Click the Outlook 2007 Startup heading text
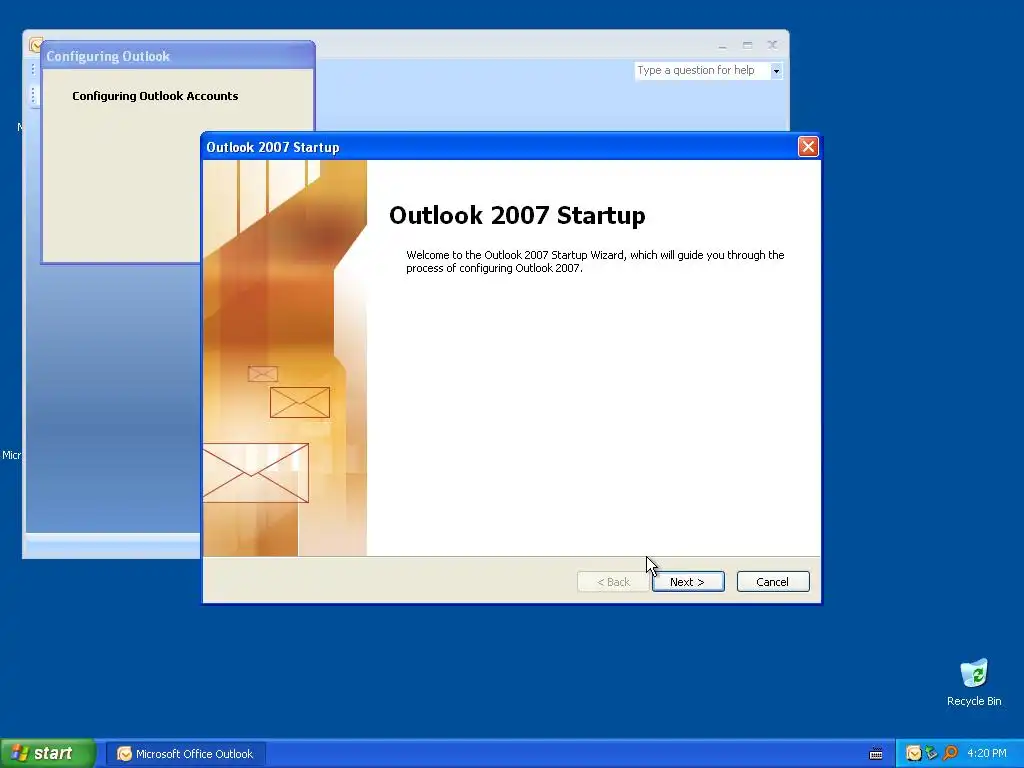1024x768 pixels. tap(517, 215)
